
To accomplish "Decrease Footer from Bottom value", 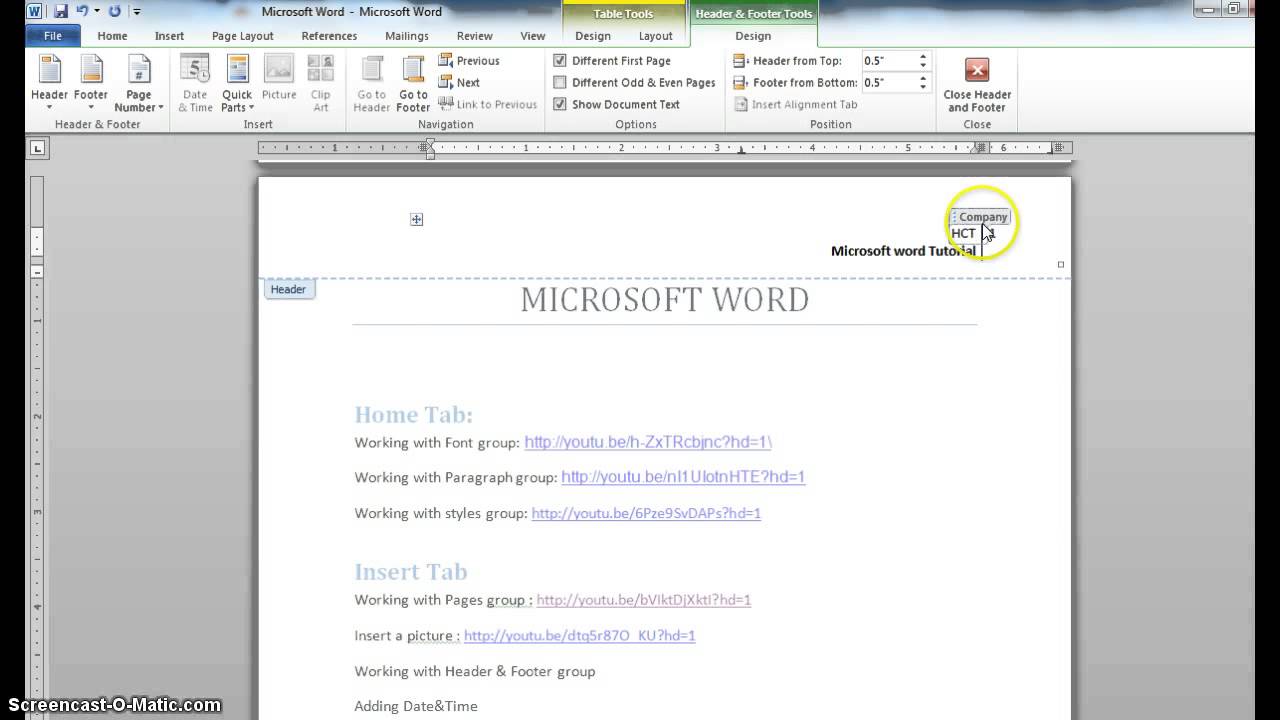I will point(923,87).
